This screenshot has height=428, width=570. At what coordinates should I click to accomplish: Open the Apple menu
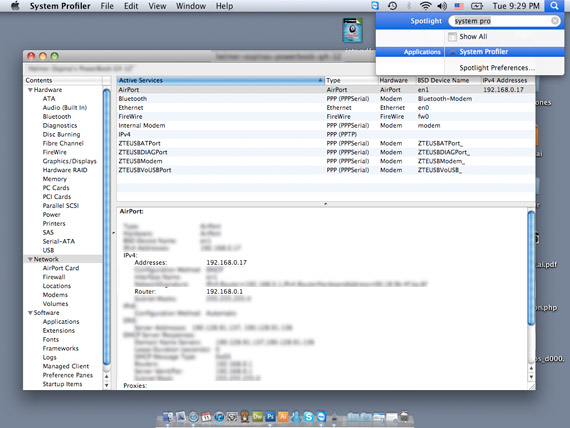(x=15, y=6)
